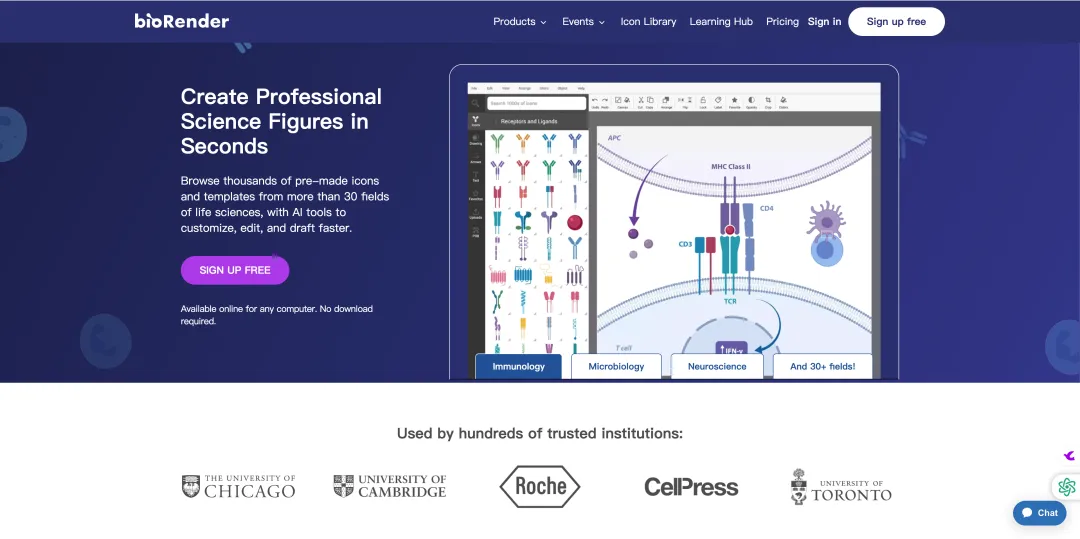The width and height of the screenshot is (1080, 539).
Task: Click the green swirl extension icon above Chat
Action: click(1066, 487)
